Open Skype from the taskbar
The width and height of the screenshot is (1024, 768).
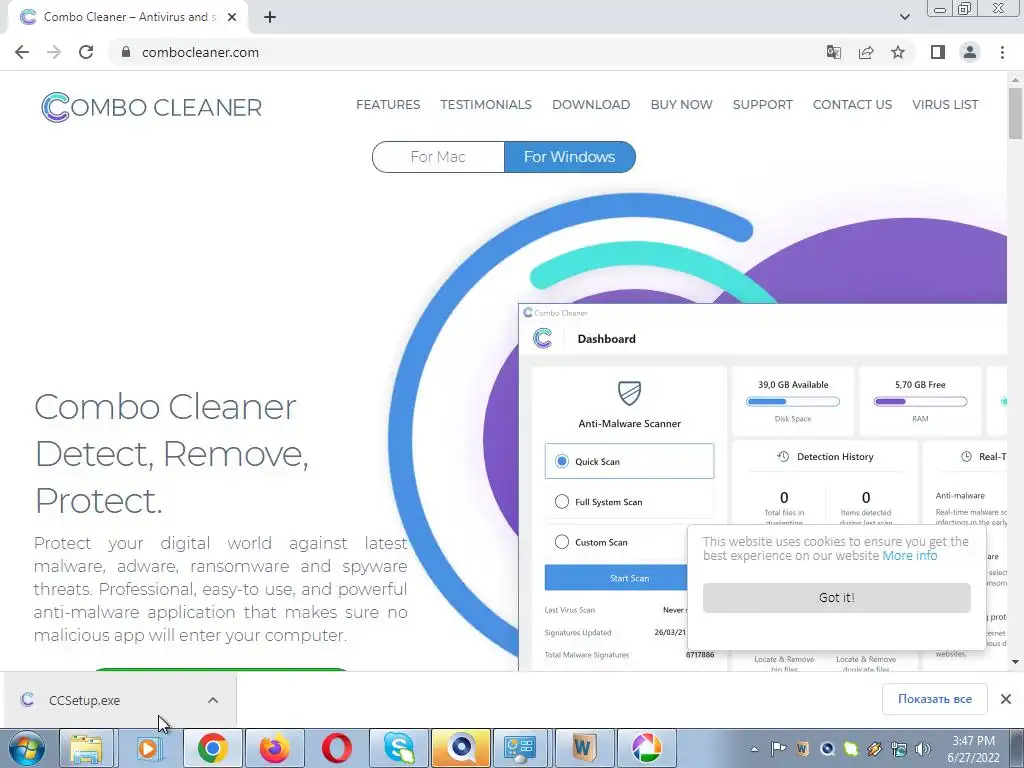[398, 748]
